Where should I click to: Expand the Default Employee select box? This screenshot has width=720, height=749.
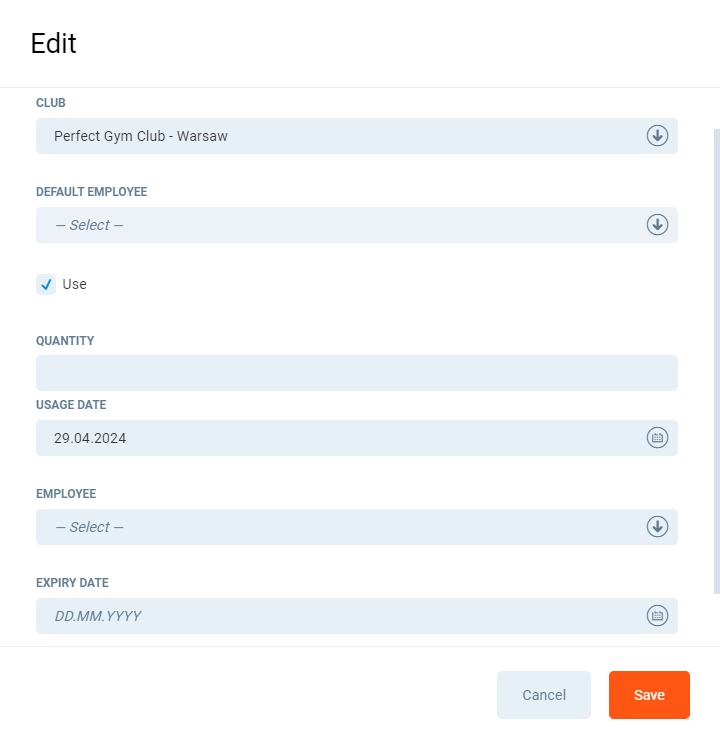340,225
